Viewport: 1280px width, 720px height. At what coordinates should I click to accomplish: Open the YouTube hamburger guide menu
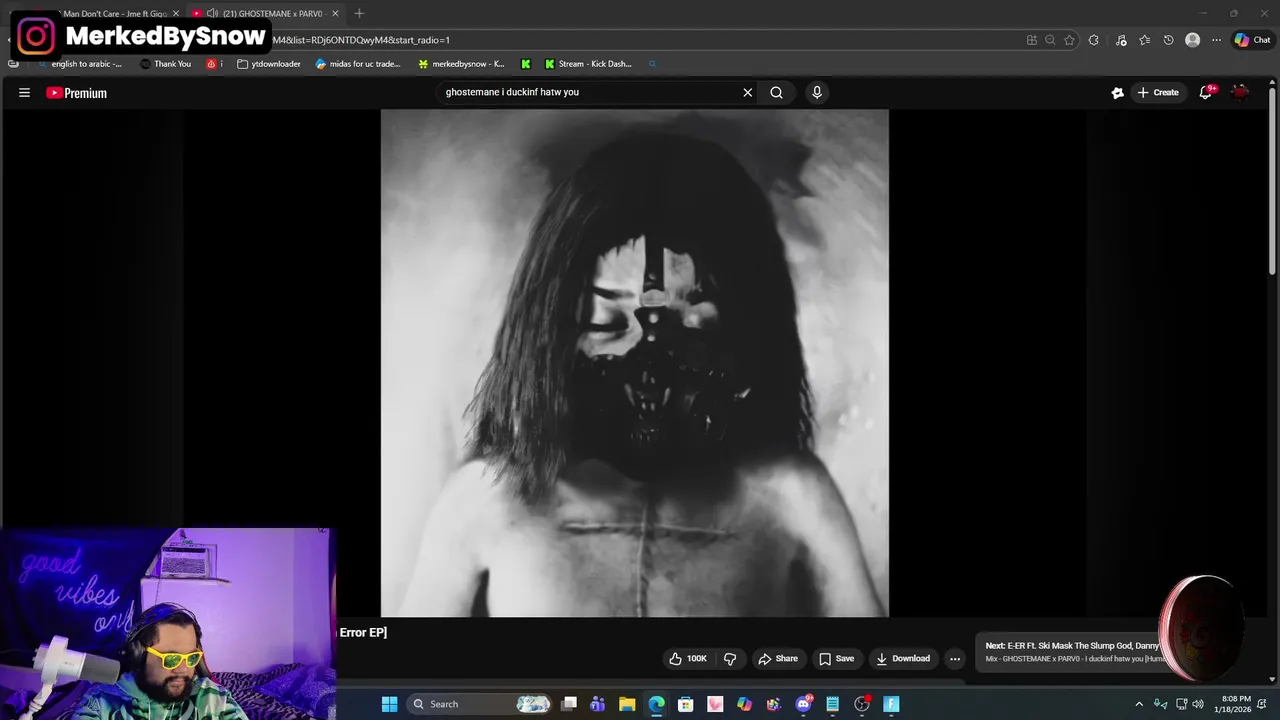point(24,93)
